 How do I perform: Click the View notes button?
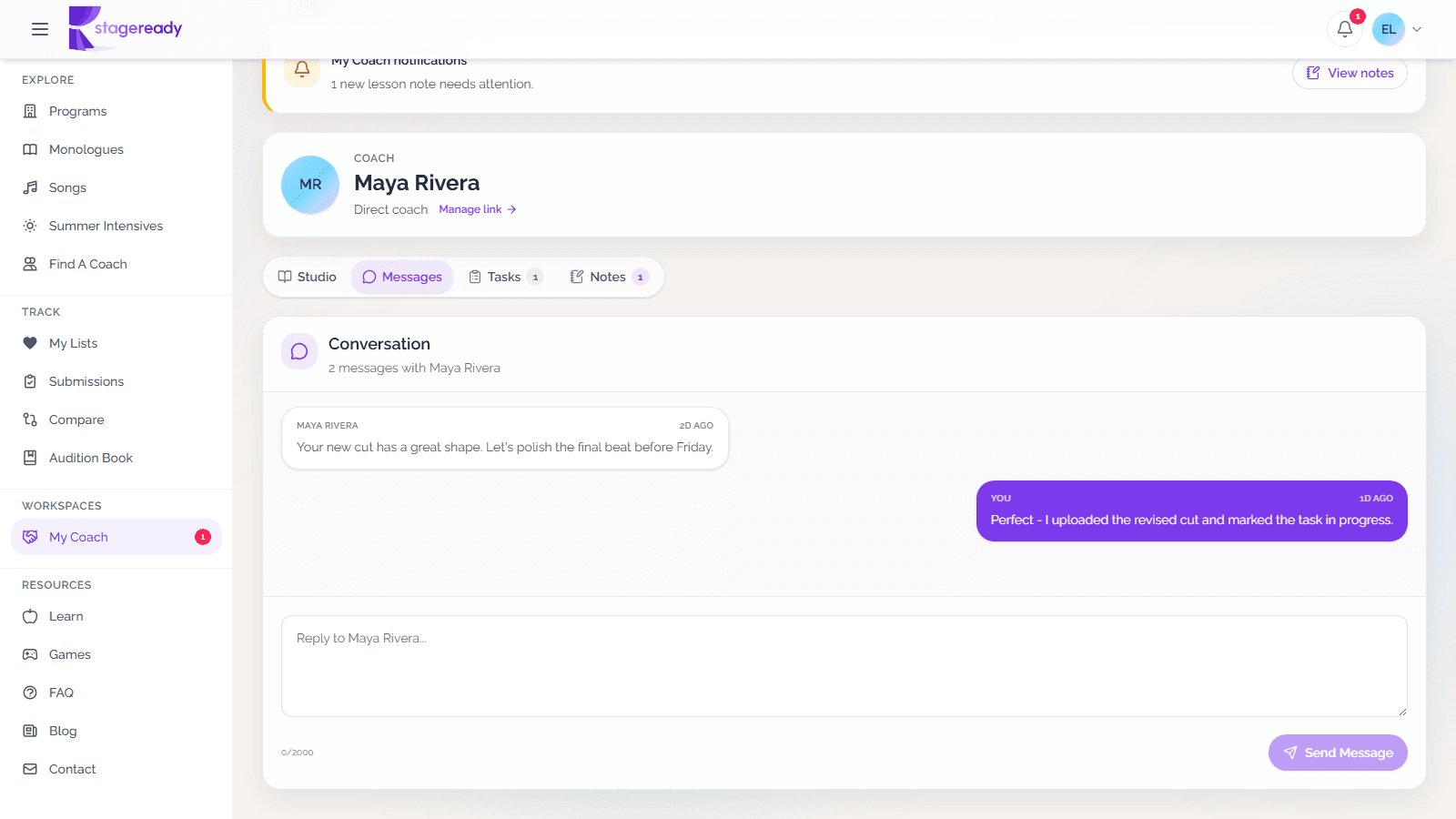(1350, 73)
